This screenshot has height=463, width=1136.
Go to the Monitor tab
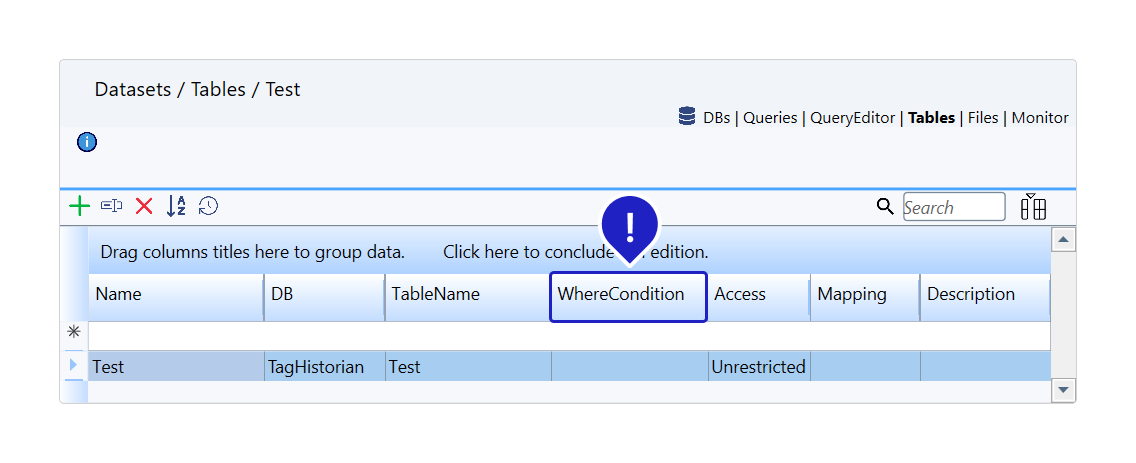(x=1040, y=118)
